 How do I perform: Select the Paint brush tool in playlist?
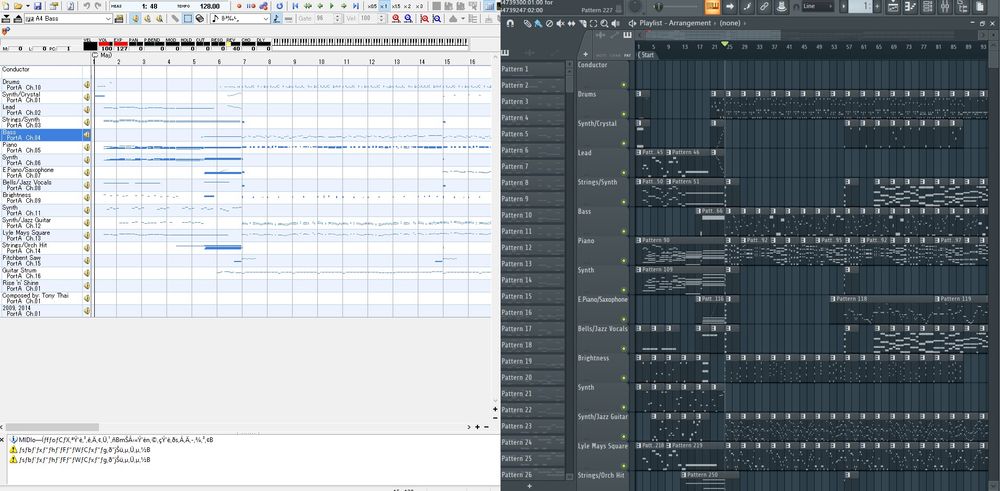pyautogui.click(x=538, y=23)
